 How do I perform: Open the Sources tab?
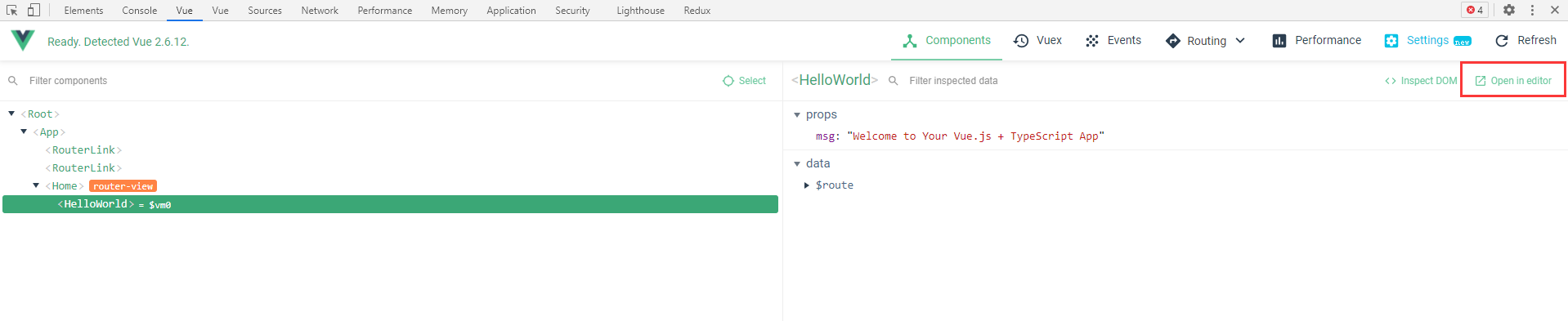point(265,11)
